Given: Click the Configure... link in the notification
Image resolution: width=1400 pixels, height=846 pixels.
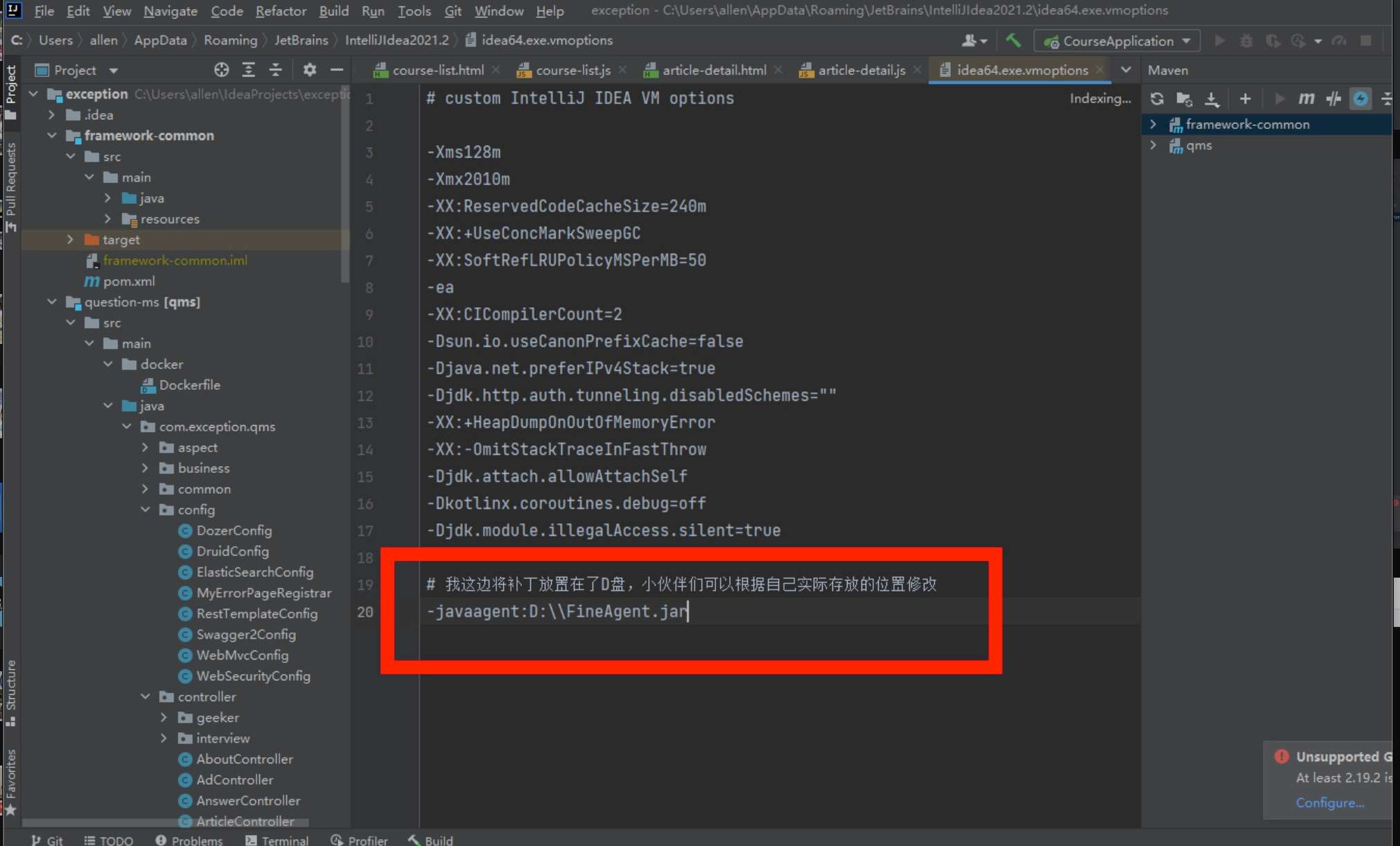Looking at the screenshot, I should (1330, 802).
